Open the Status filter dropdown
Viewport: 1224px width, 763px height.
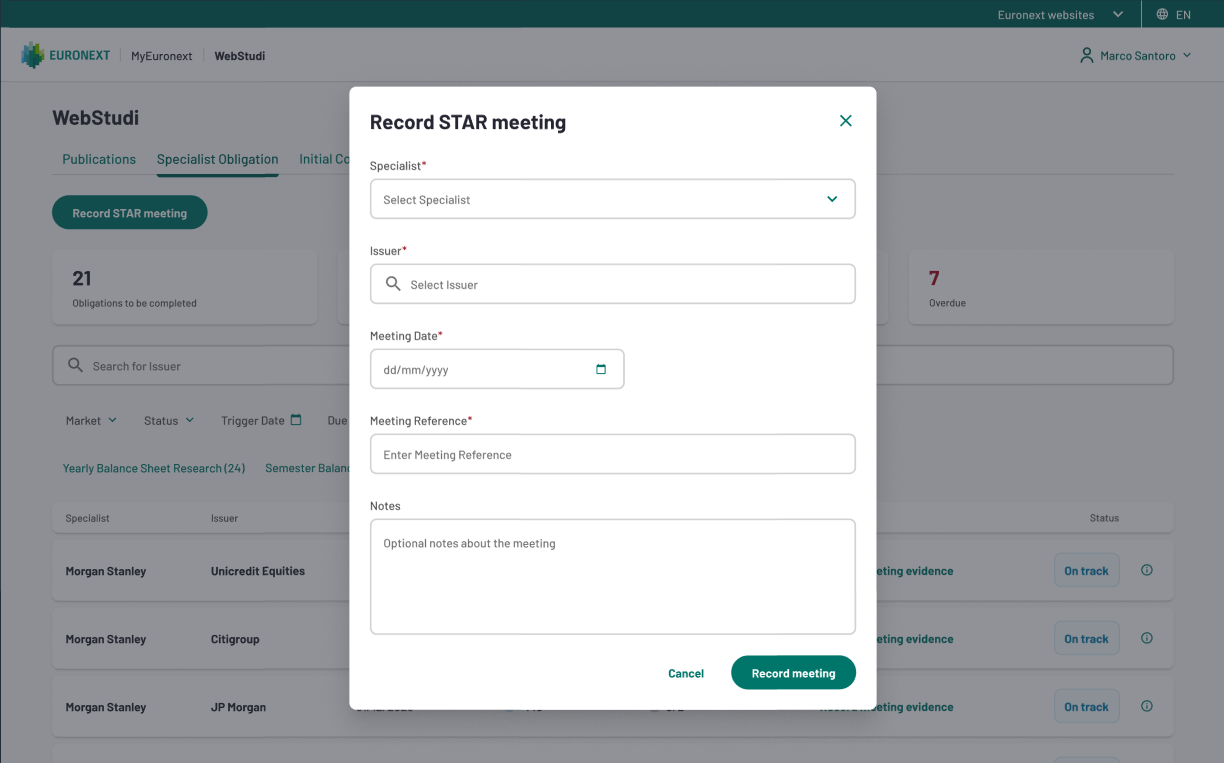coord(168,421)
